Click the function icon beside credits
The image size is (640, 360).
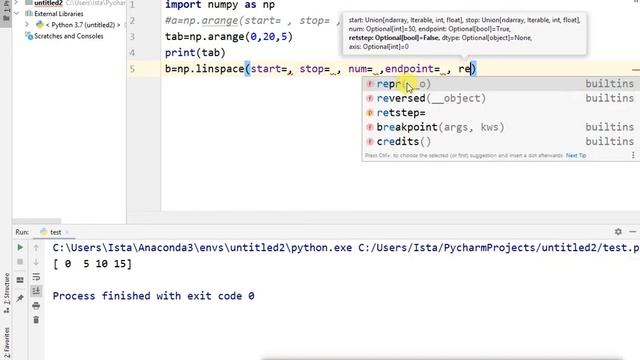coord(370,142)
